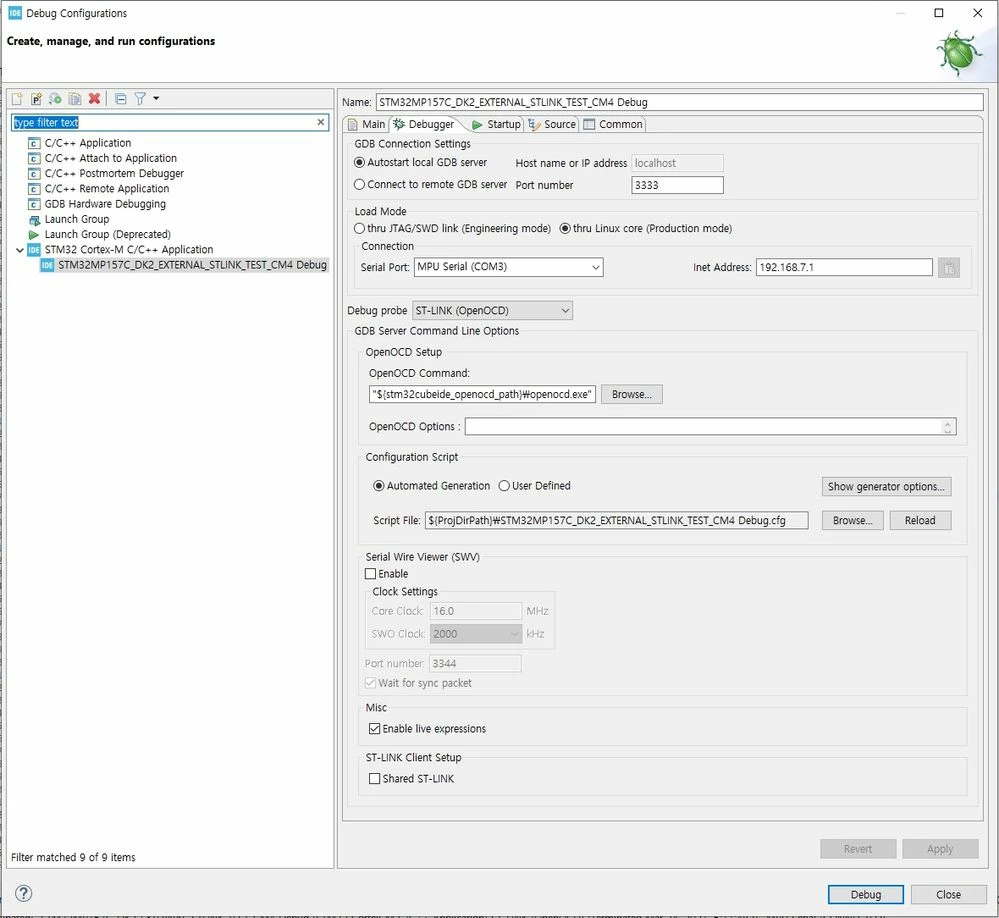The height and width of the screenshot is (918, 999).
Task: Select STM32MP157C_DK2_EXTERNAL_STLINK_TEST_CM4 Debug configuration
Action: (192, 266)
